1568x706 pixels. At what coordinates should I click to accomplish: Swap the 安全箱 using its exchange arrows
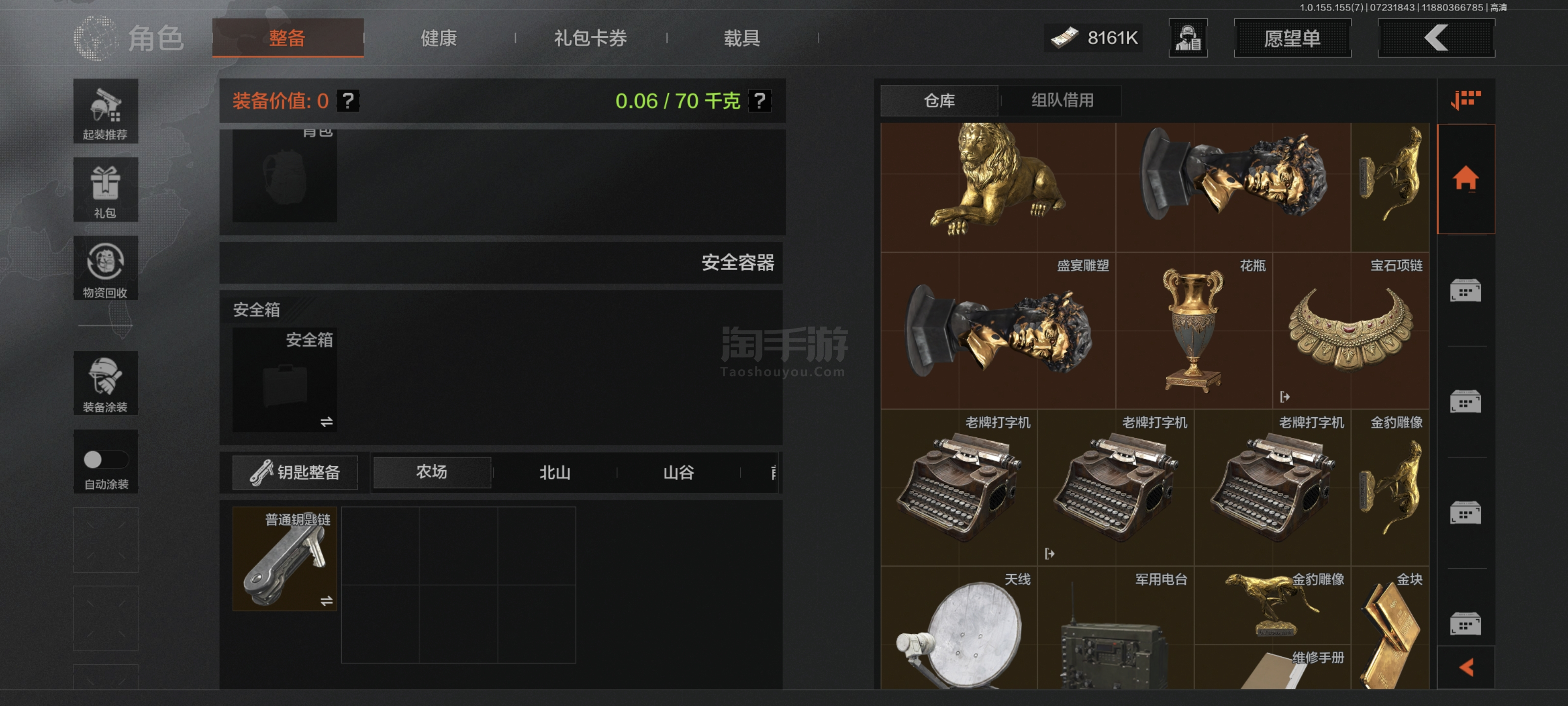click(x=326, y=422)
